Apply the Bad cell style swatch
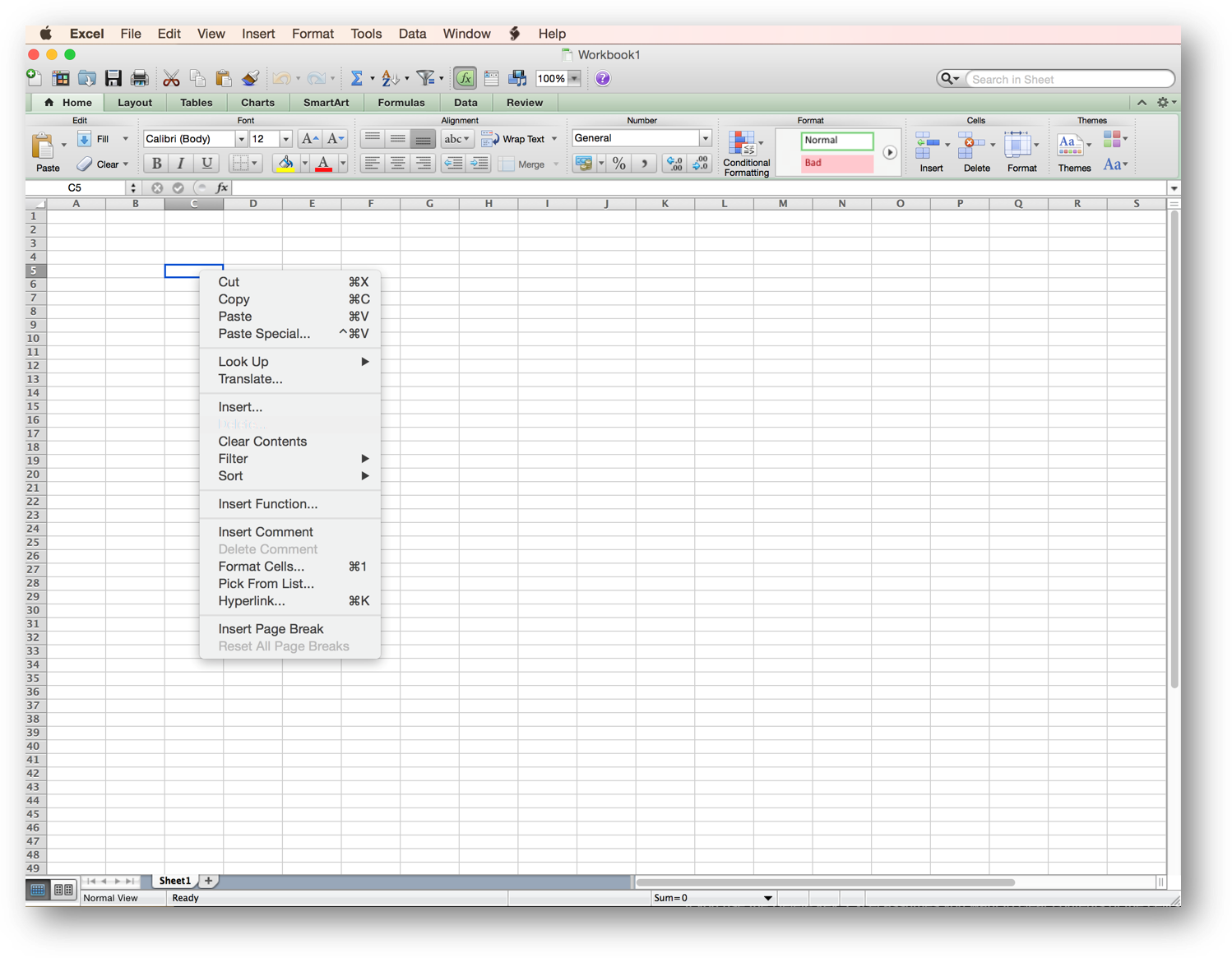 tap(836, 163)
